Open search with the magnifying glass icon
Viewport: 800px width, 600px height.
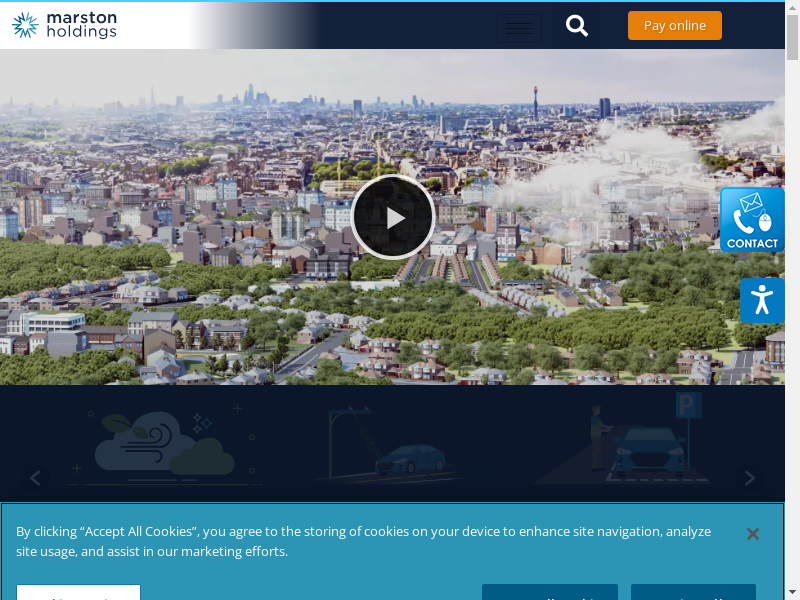(x=577, y=26)
